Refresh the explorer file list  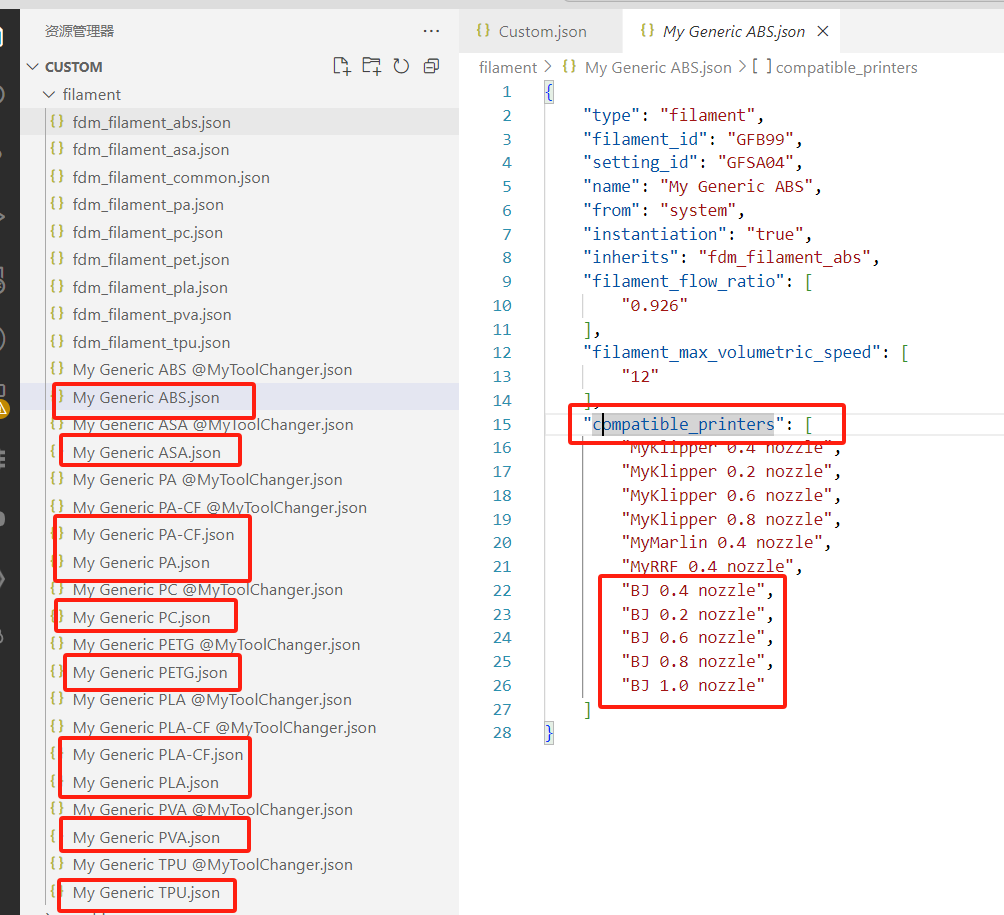[401, 67]
